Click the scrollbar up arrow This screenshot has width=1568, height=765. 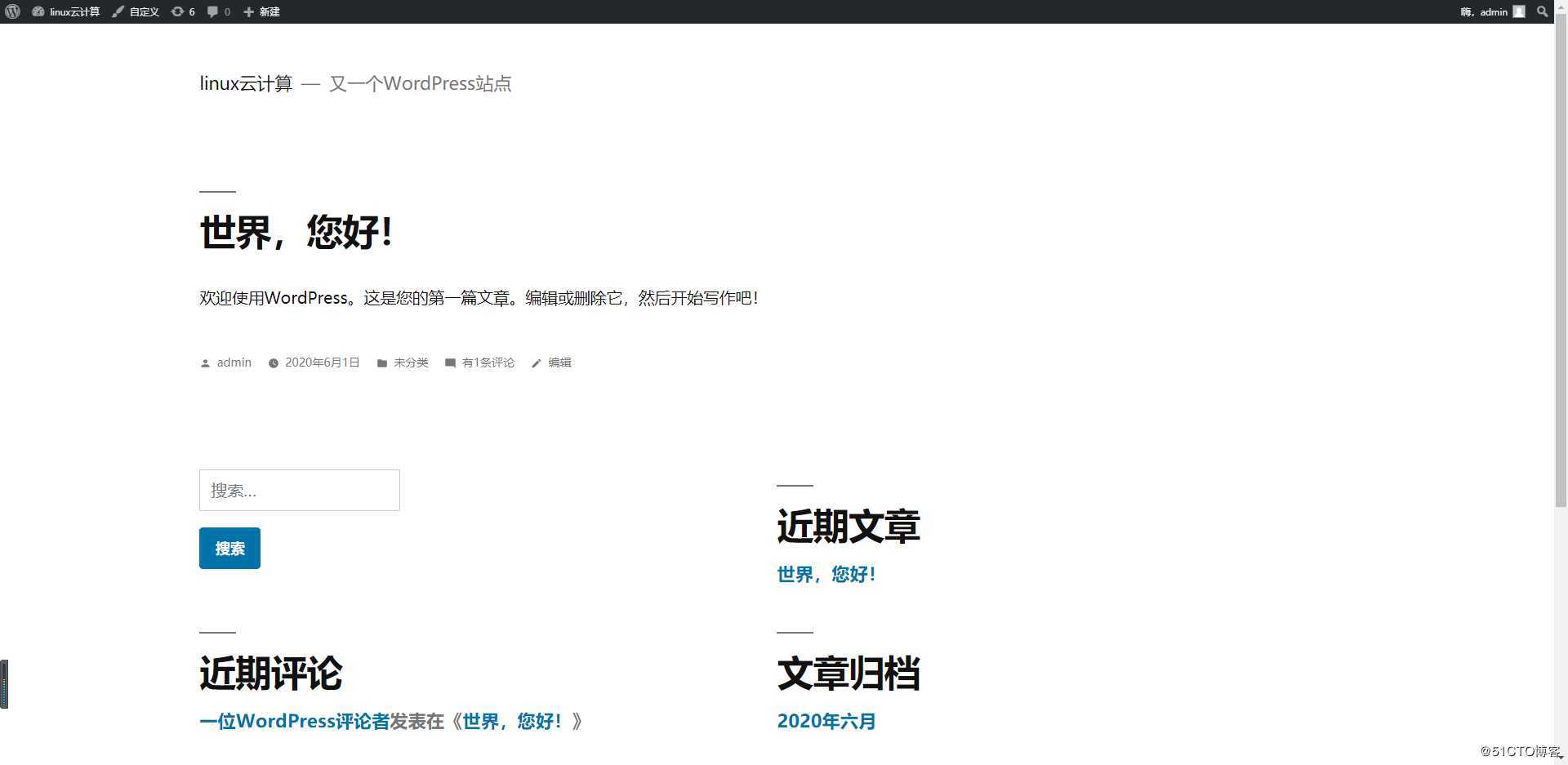point(1561,7)
